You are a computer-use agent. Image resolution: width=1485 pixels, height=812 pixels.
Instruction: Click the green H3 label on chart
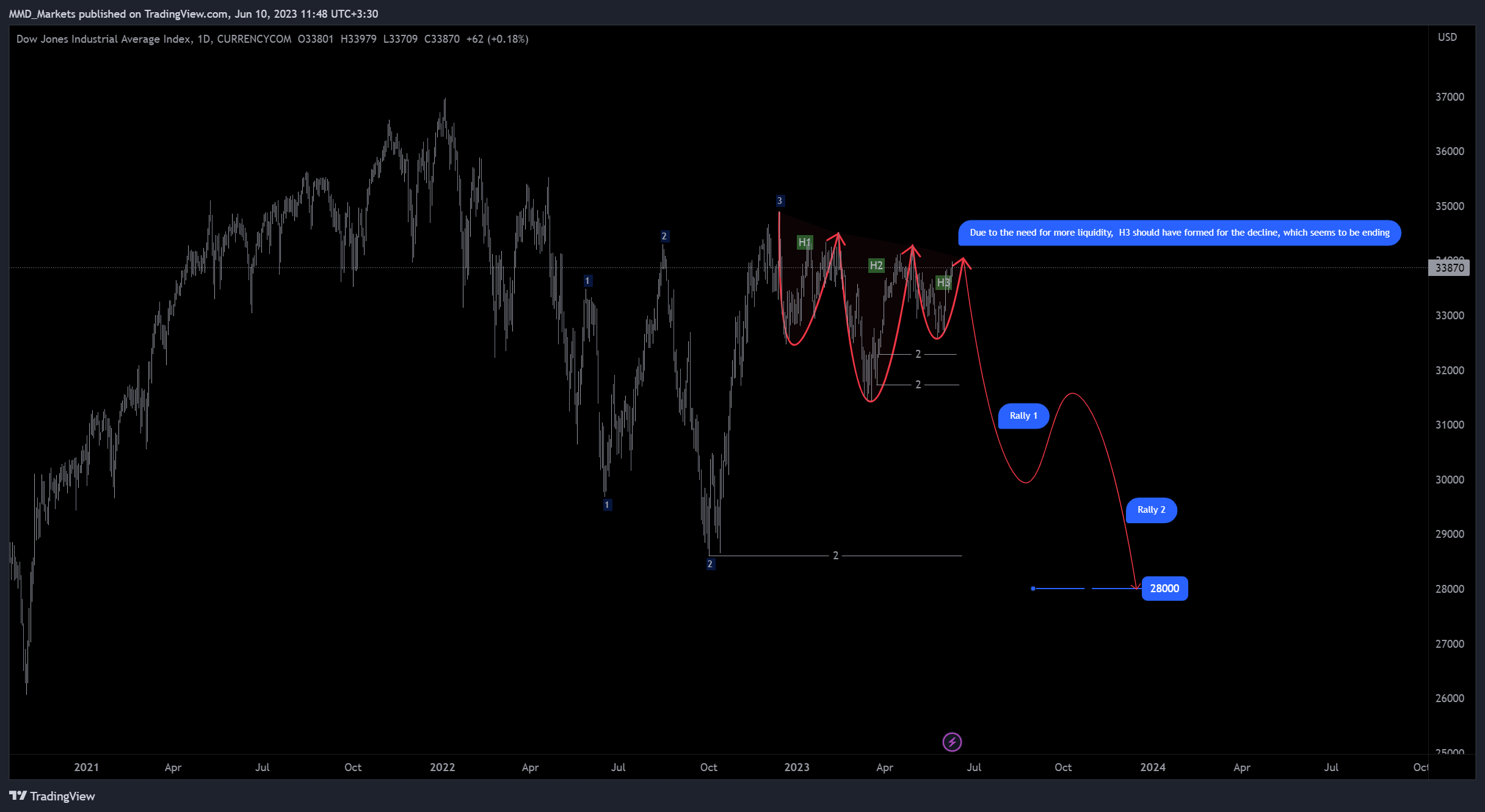(x=943, y=283)
